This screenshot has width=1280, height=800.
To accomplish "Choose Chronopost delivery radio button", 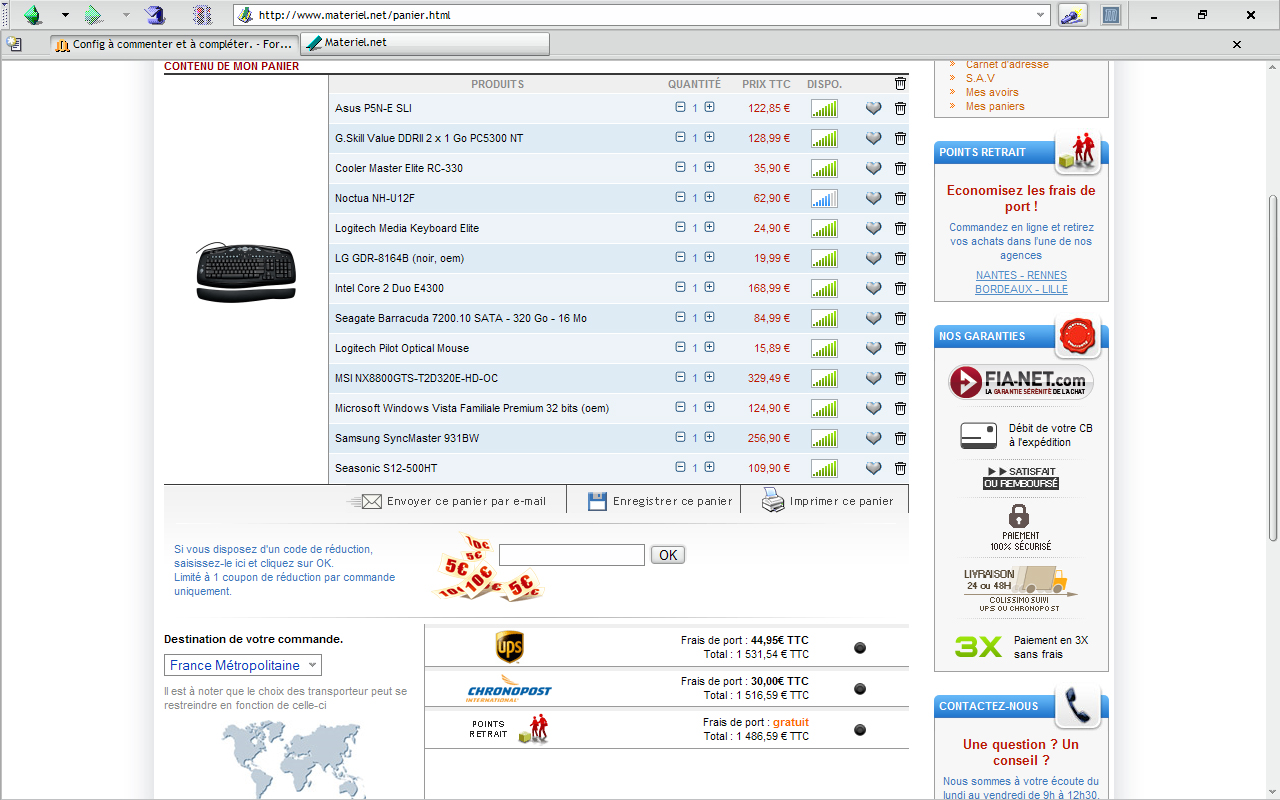I will point(860,689).
